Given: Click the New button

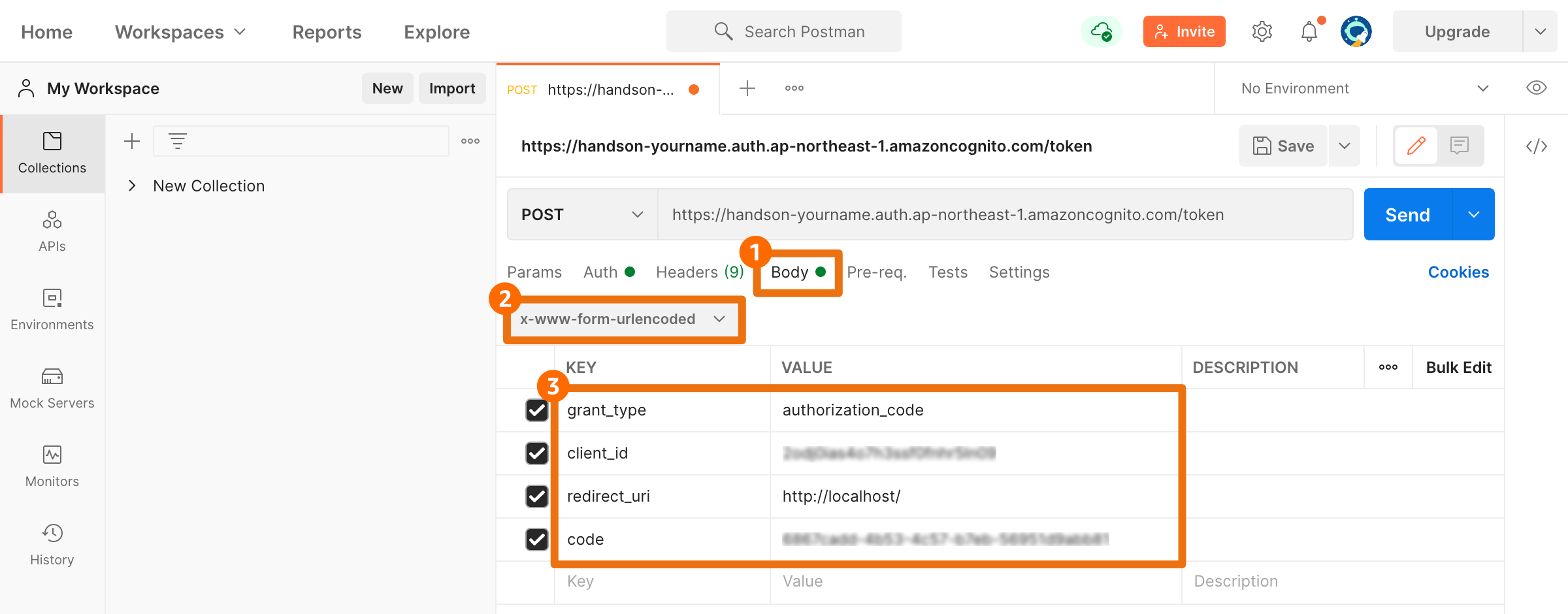Looking at the screenshot, I should pyautogui.click(x=387, y=88).
